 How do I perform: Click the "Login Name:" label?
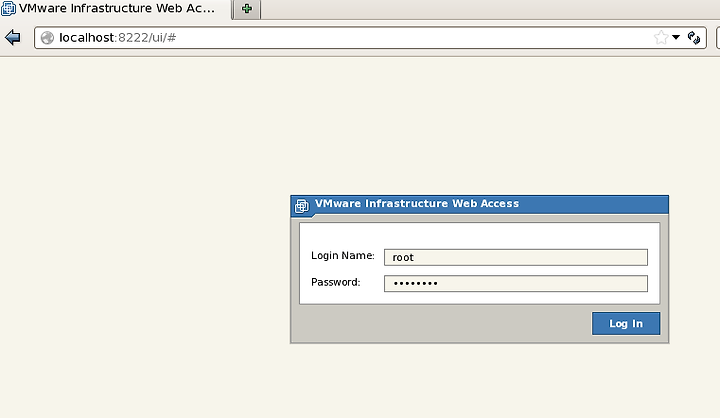pos(343,256)
